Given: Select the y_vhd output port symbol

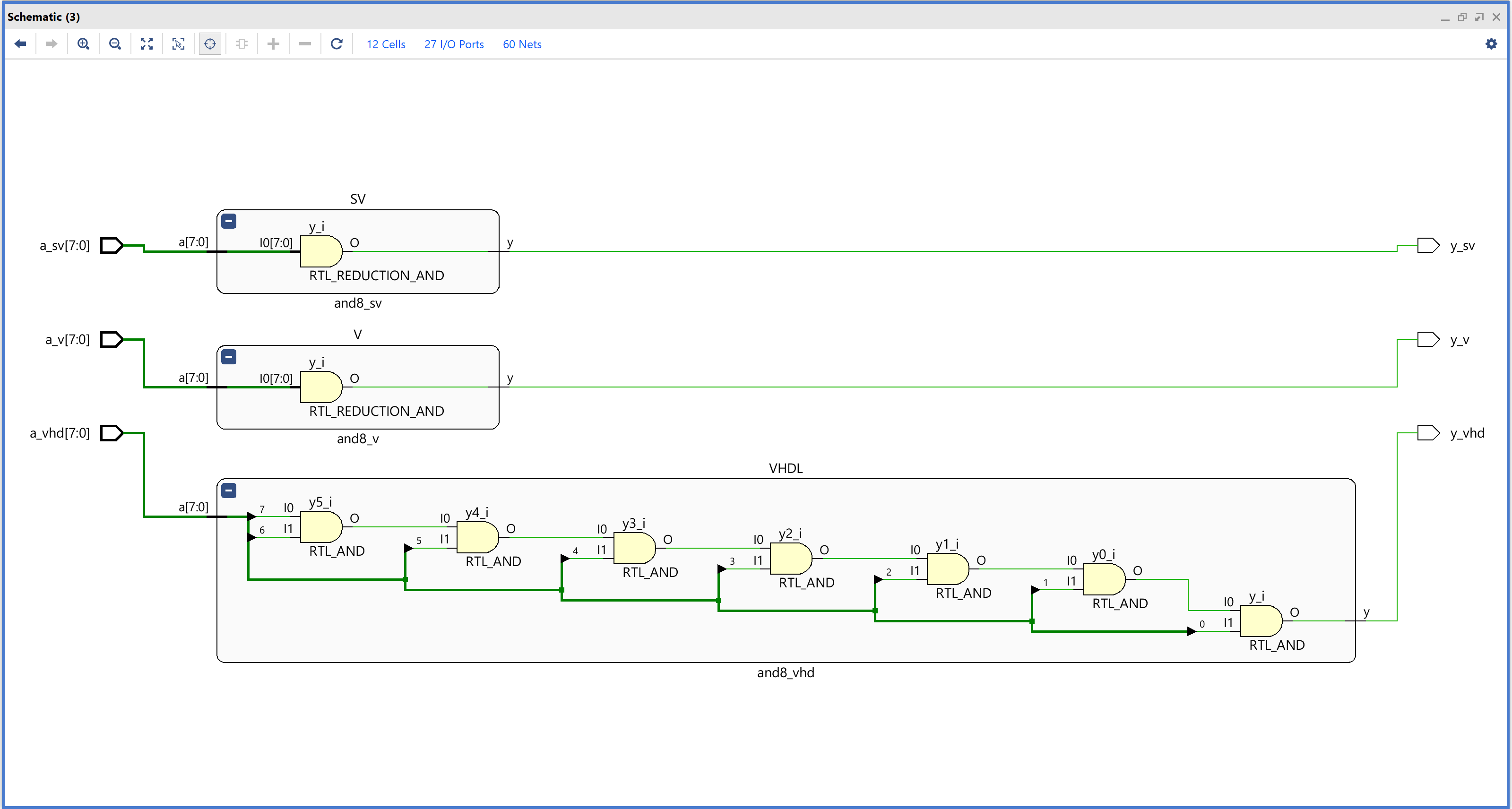Looking at the screenshot, I should 1427,433.
